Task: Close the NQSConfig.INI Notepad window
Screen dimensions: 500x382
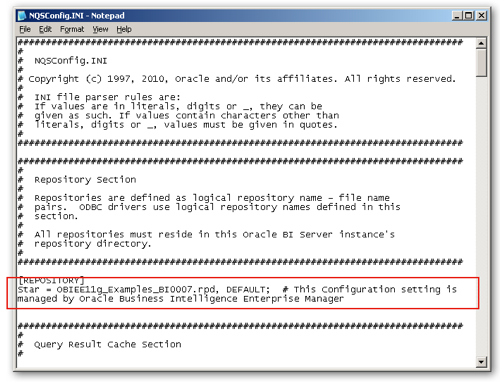Action: 481,15
